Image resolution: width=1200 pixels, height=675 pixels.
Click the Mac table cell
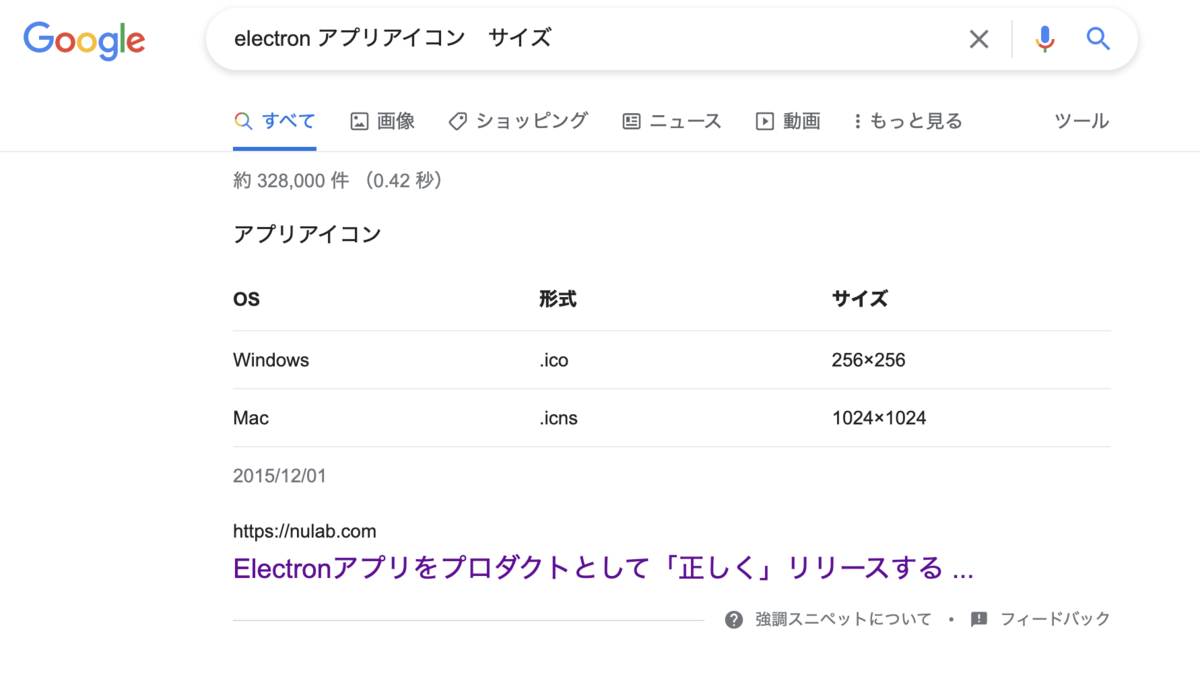click(x=251, y=418)
